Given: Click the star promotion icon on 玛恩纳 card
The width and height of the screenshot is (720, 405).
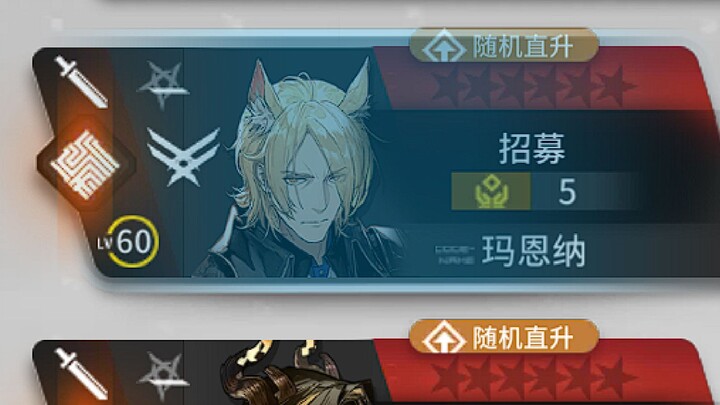Looking at the screenshot, I should point(164,85).
